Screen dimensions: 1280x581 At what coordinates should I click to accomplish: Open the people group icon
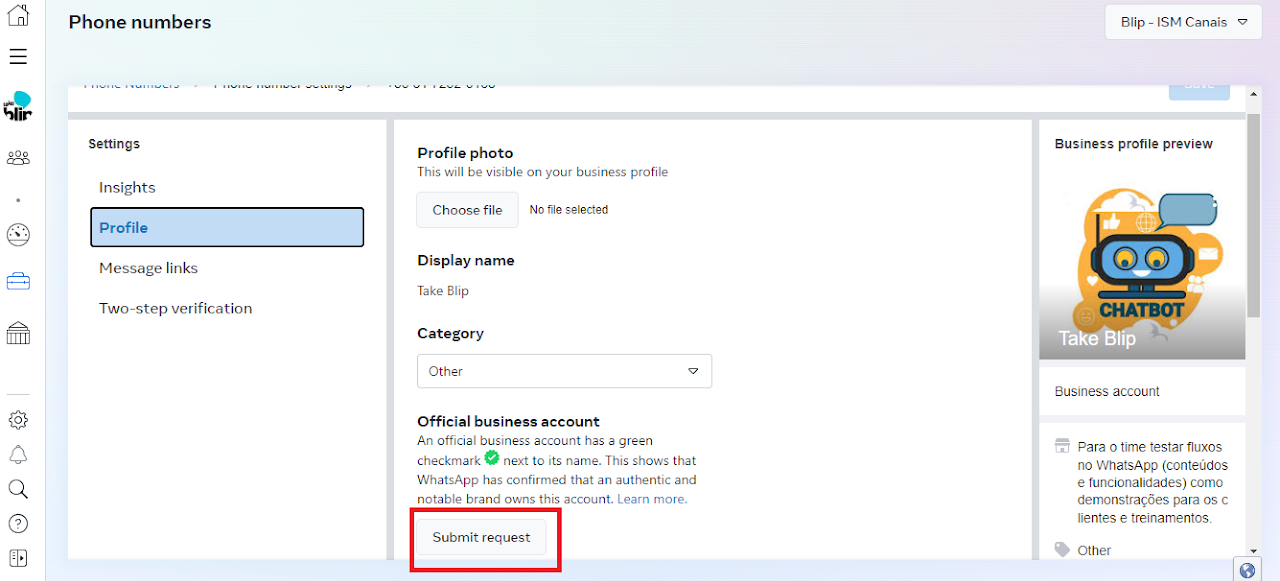18,158
